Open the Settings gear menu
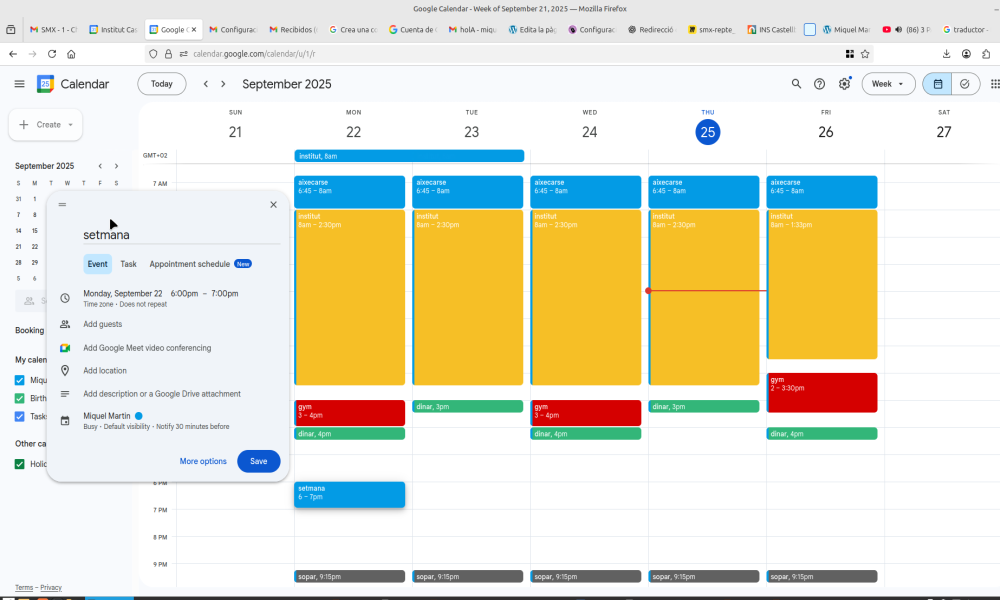The width and height of the screenshot is (1000, 600). tap(844, 84)
